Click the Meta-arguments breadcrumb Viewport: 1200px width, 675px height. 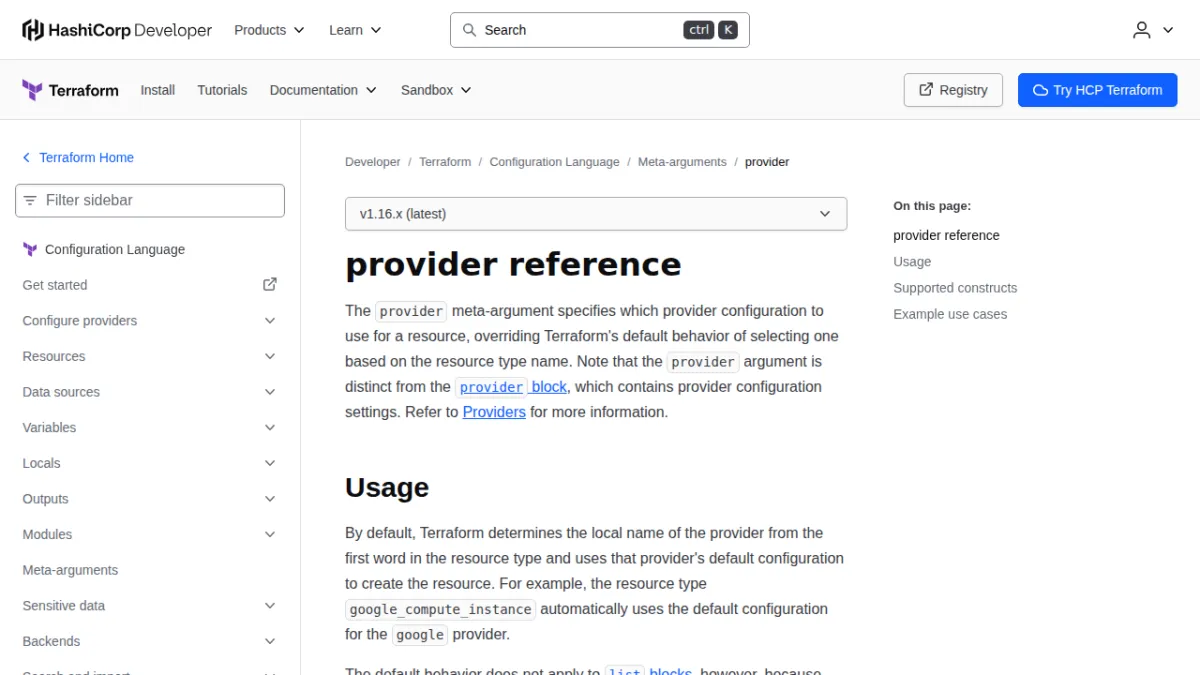click(x=682, y=162)
